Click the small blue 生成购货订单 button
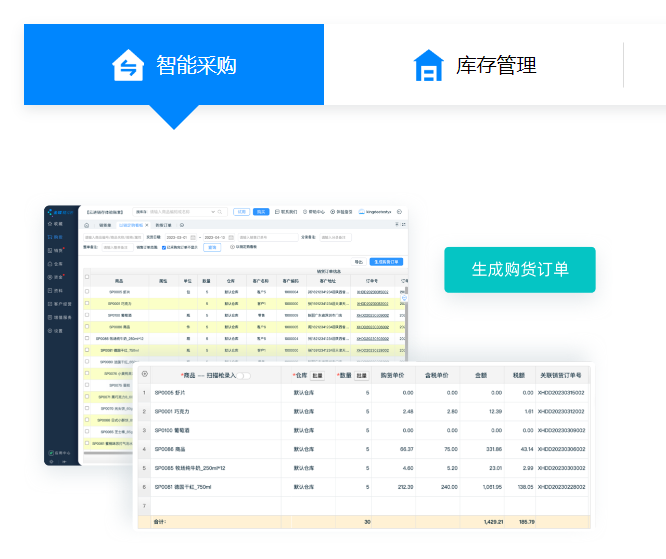The width and height of the screenshot is (666, 559). point(386,262)
